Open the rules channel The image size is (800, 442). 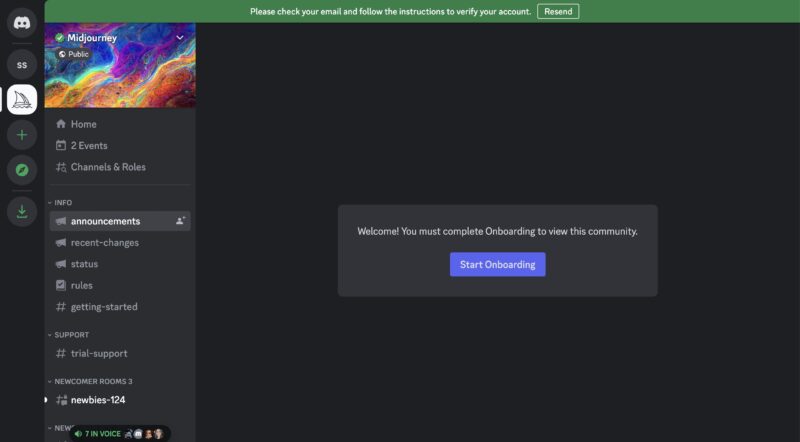click(81, 285)
